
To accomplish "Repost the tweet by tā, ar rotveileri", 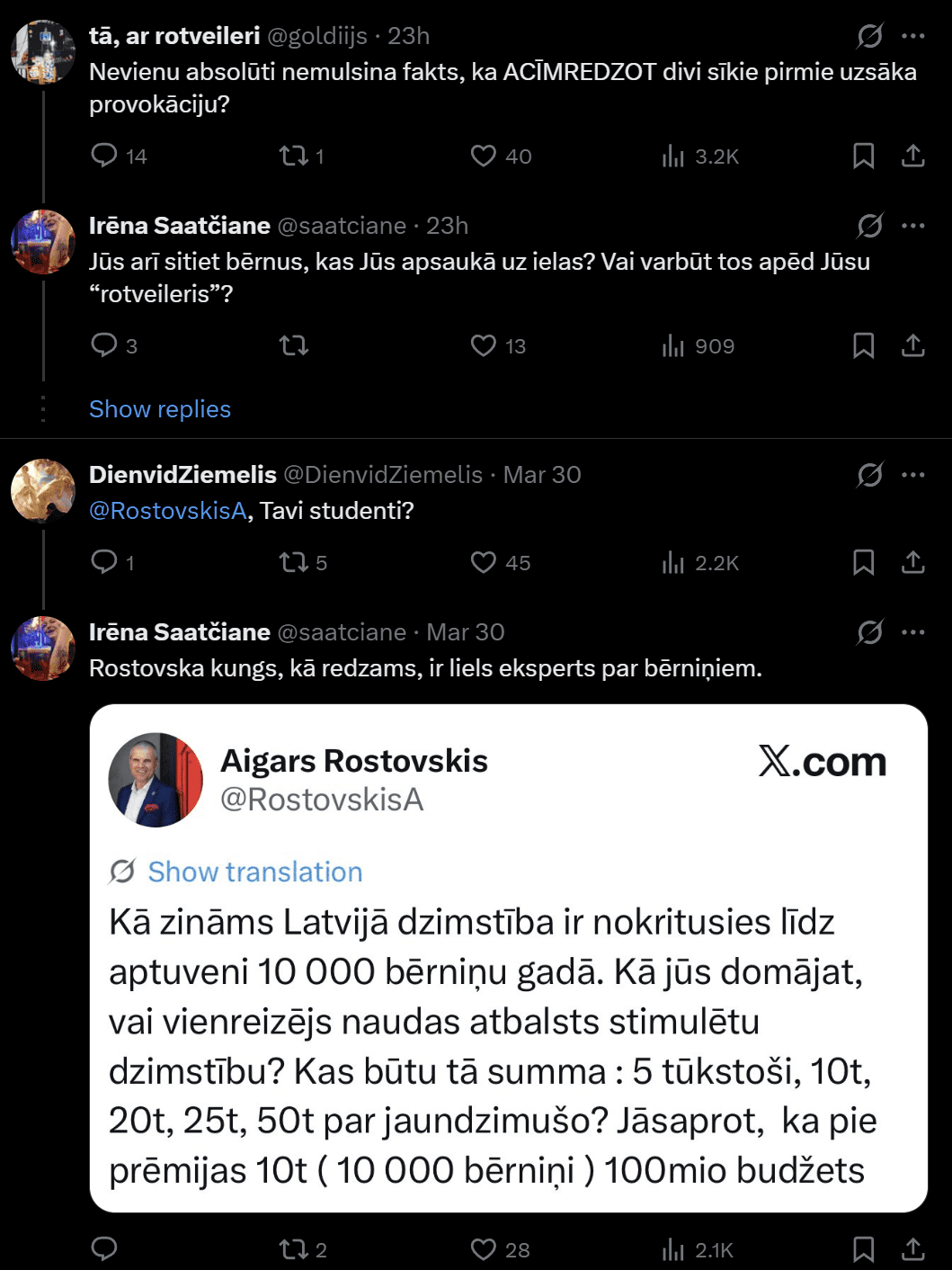I will [x=294, y=156].
